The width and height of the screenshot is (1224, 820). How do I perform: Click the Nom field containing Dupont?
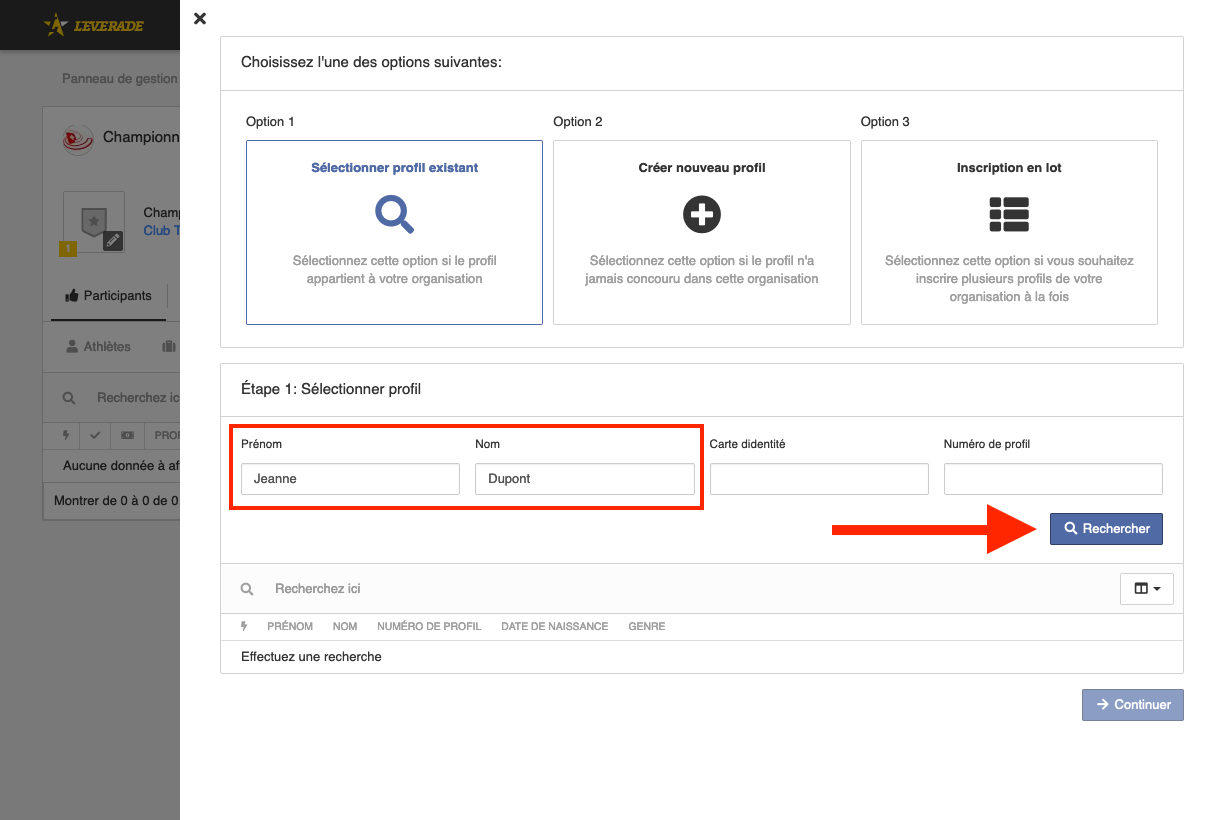[x=585, y=479]
